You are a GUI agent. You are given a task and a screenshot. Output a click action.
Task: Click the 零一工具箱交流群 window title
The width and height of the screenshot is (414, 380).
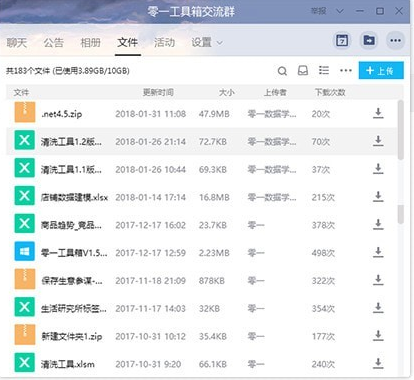coord(191,11)
